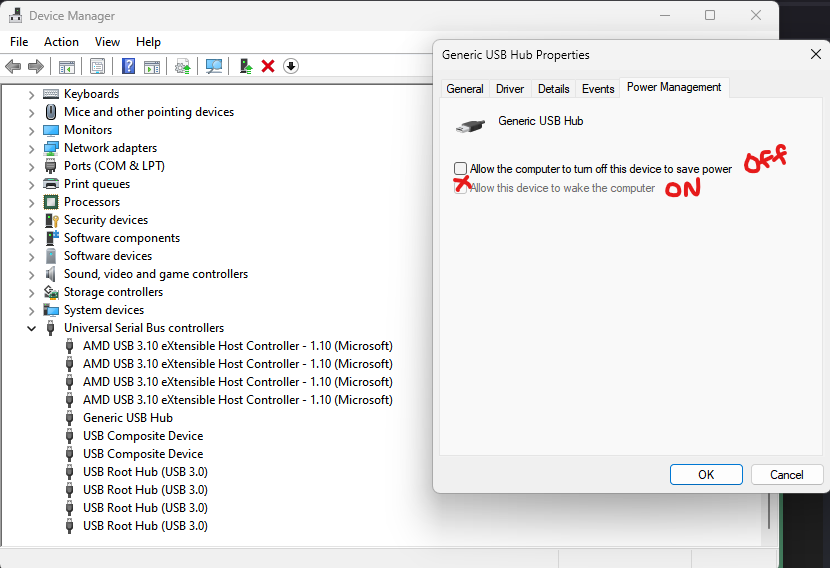Expand the Print queues node
The width and height of the screenshot is (830, 568).
point(31,185)
